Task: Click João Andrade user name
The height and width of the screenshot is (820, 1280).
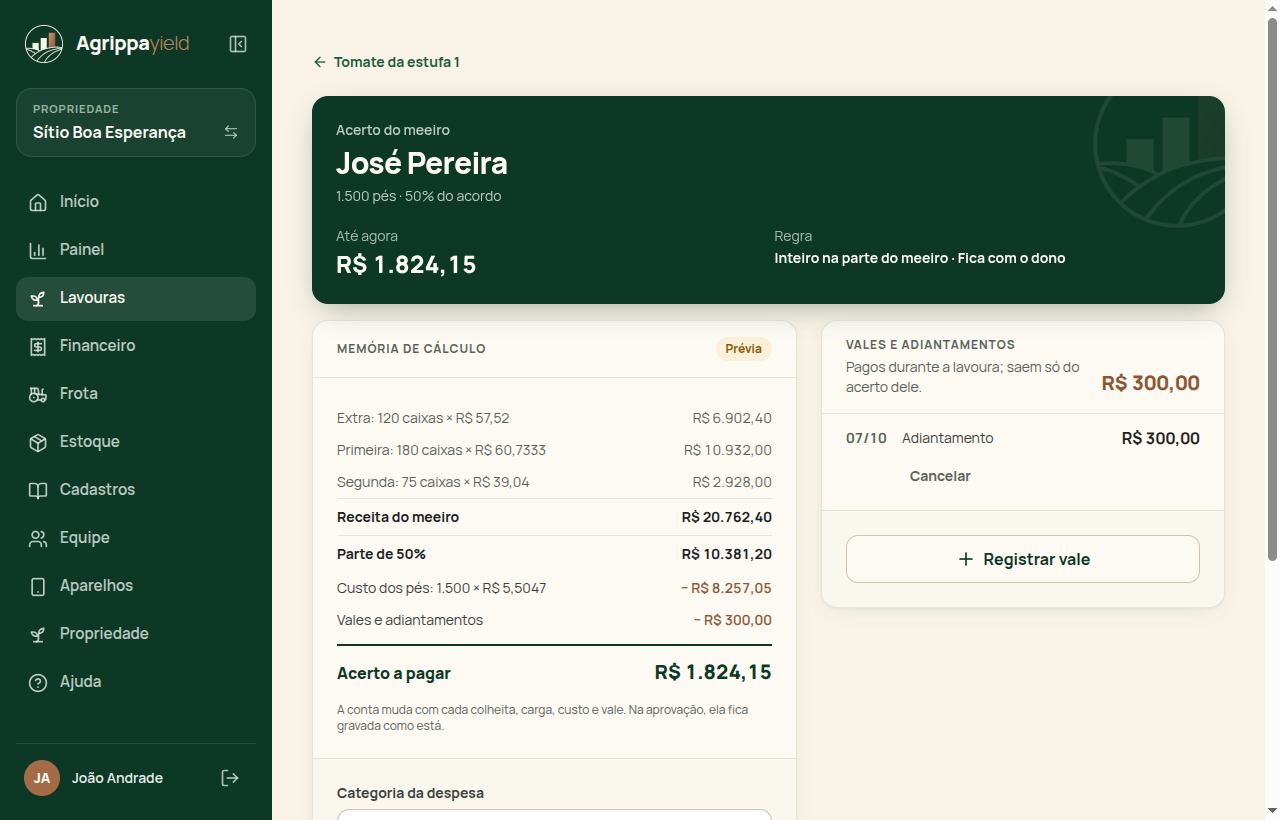Action: click(117, 778)
